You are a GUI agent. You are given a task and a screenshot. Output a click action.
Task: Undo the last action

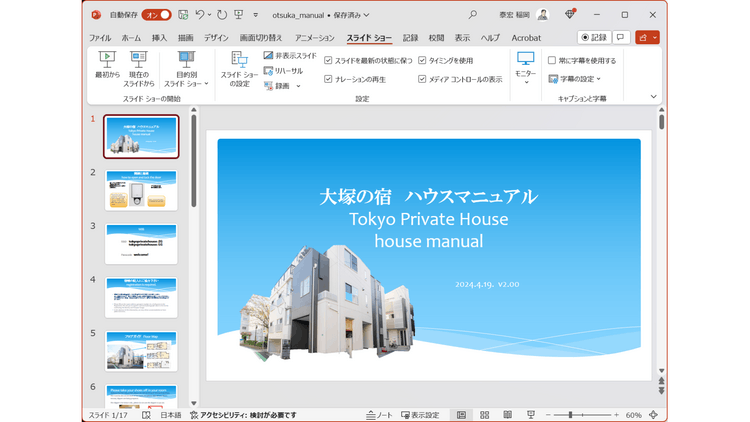(x=200, y=15)
